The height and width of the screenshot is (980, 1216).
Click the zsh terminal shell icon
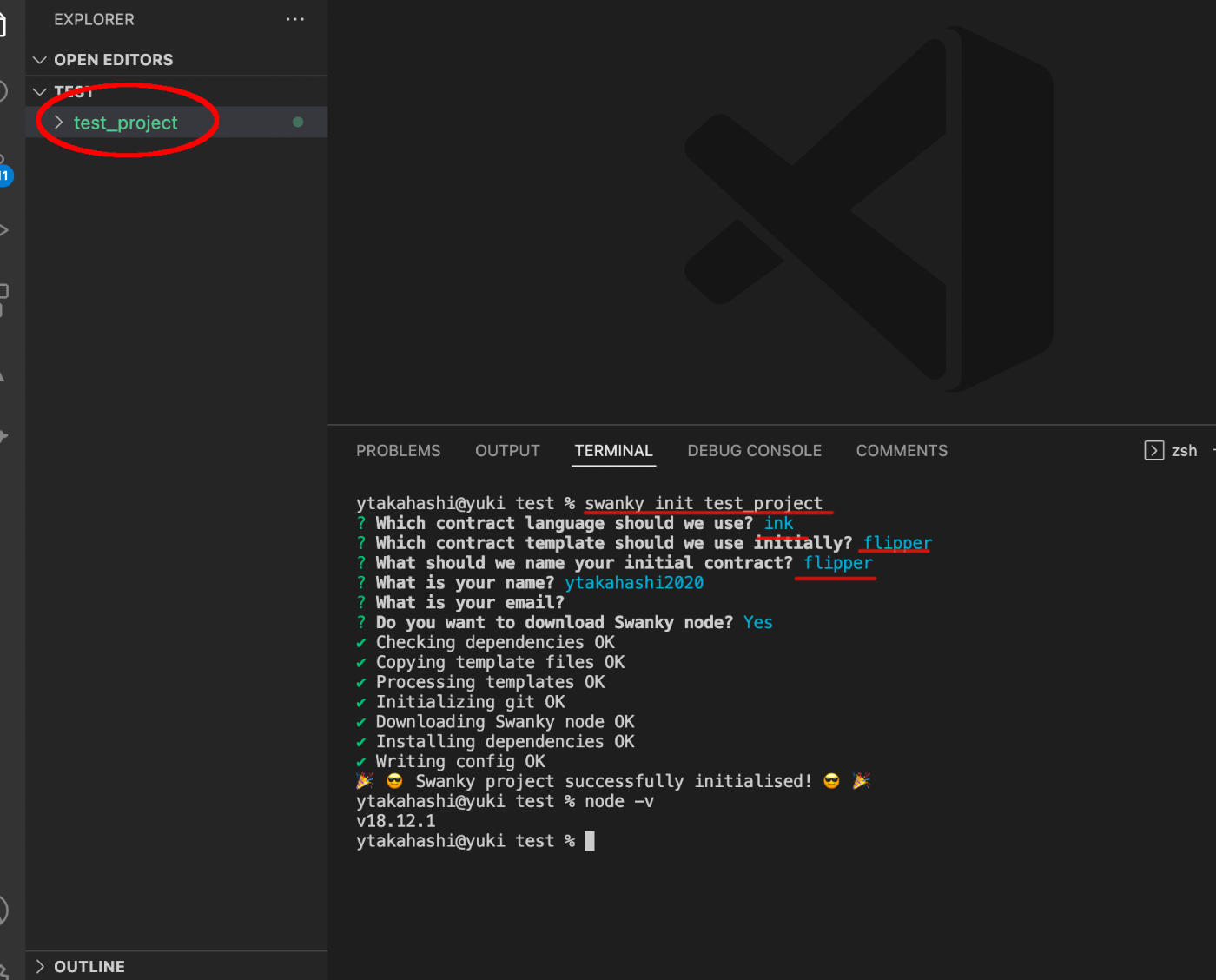[x=1153, y=450]
